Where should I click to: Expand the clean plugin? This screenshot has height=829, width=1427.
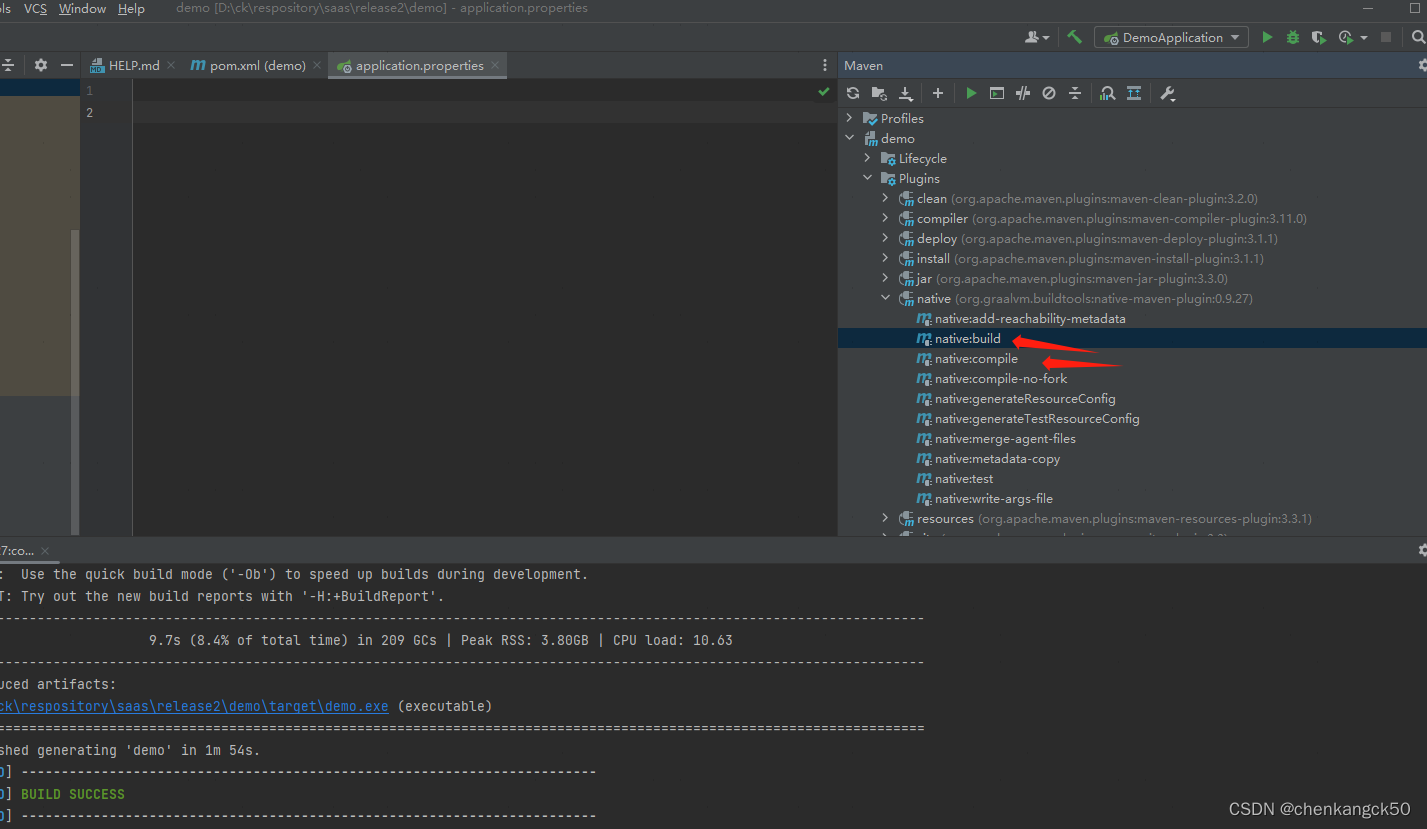[x=885, y=198]
